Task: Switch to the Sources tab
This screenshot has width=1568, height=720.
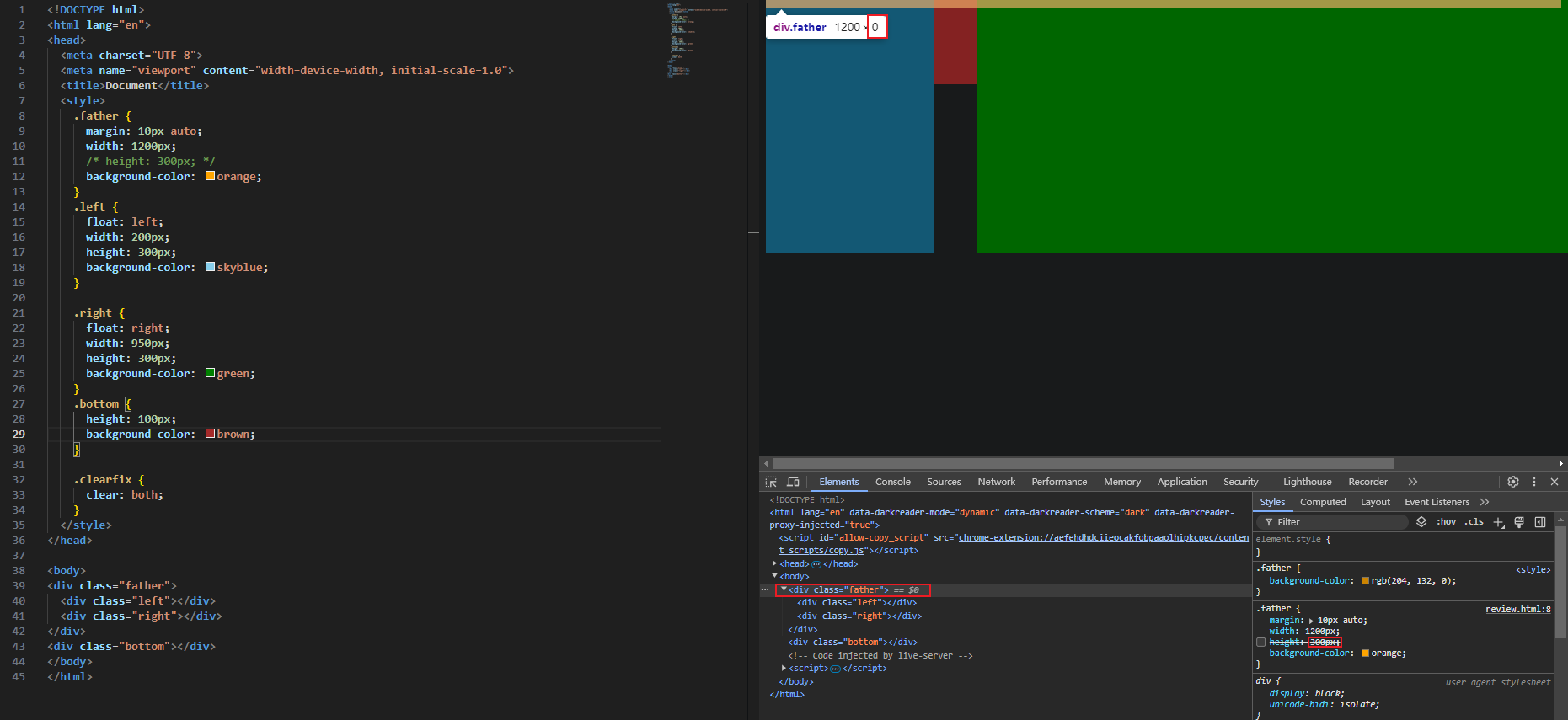Action: pyautogui.click(x=944, y=482)
